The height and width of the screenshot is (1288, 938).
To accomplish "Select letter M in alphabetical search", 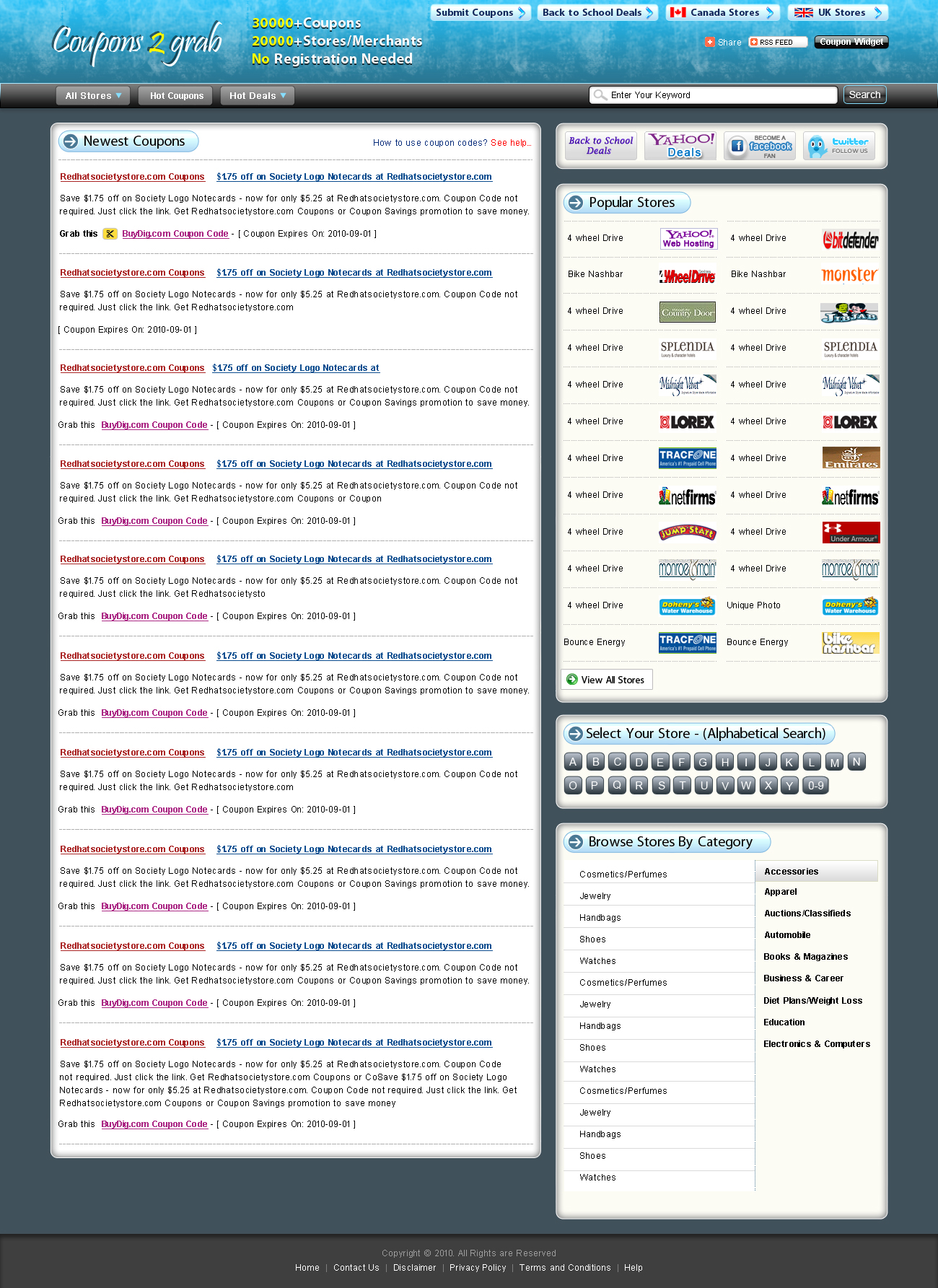I will [x=834, y=763].
